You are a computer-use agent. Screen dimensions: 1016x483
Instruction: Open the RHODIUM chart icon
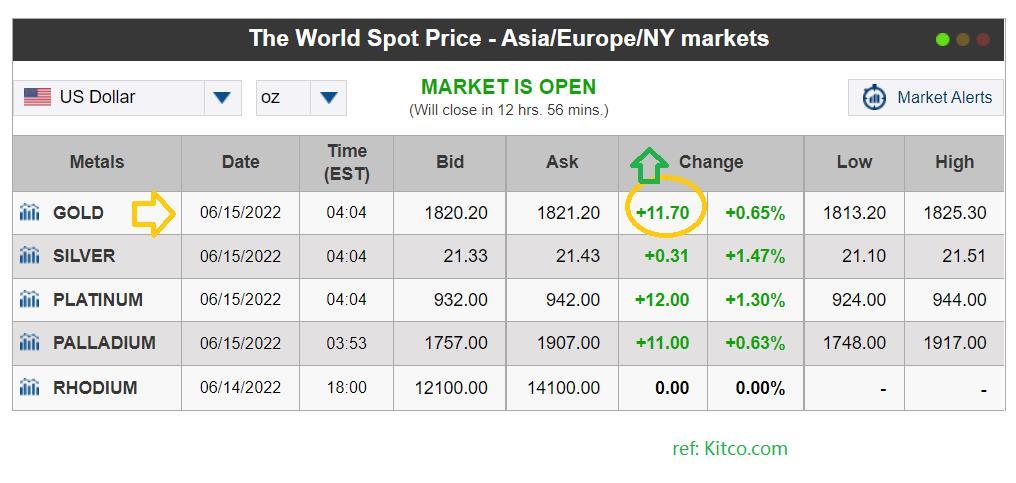[29, 388]
